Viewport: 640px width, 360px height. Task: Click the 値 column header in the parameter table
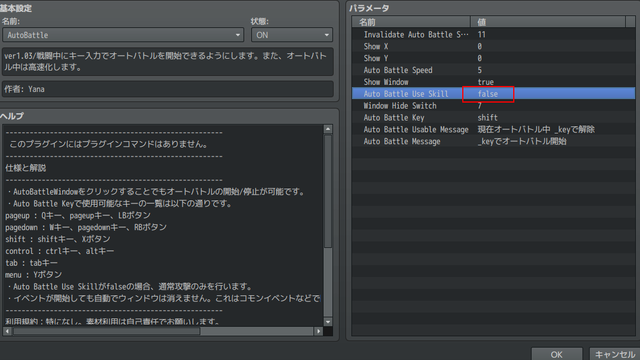pyautogui.click(x=548, y=22)
